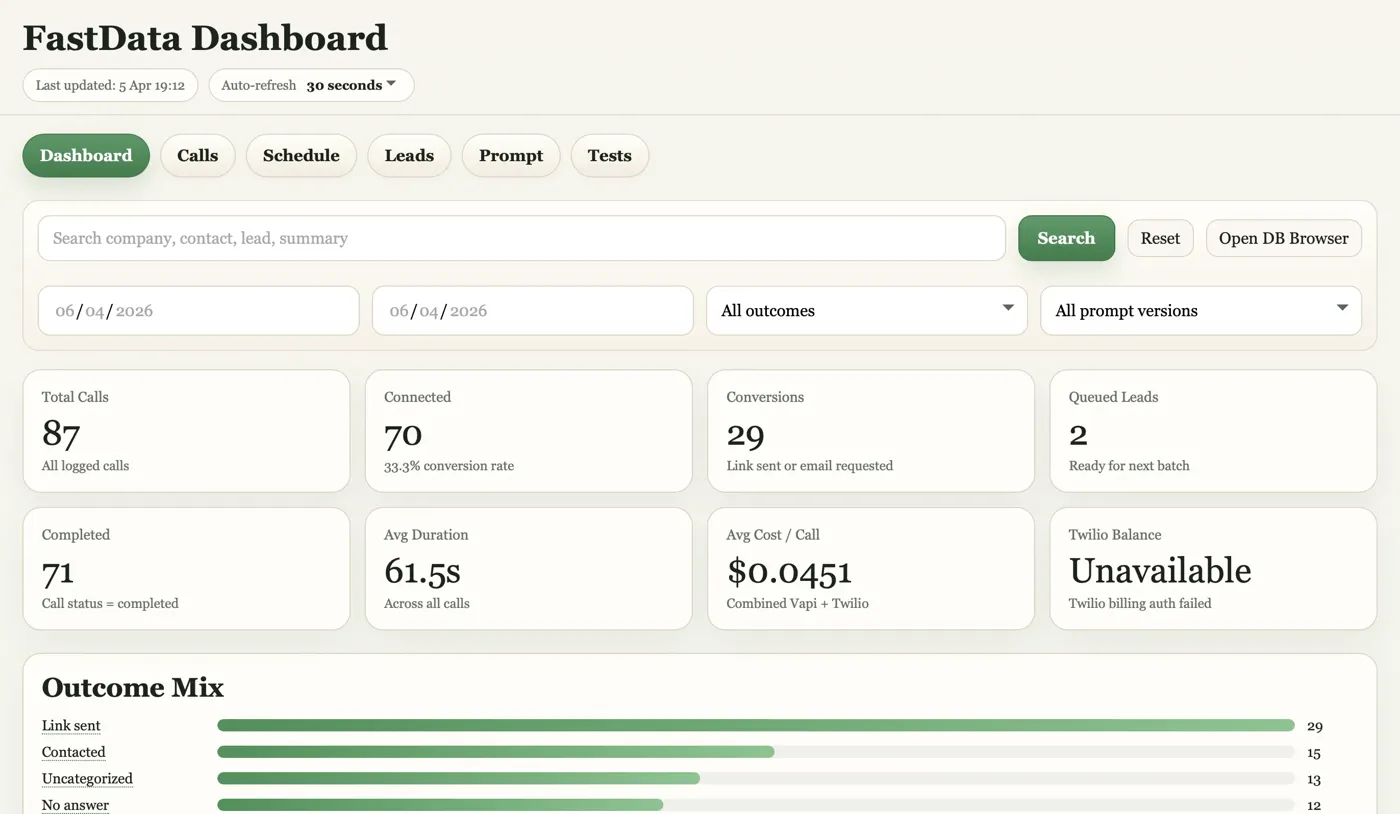Click the Uncategorized outcome bar
1400x814 pixels.
[x=756, y=779]
